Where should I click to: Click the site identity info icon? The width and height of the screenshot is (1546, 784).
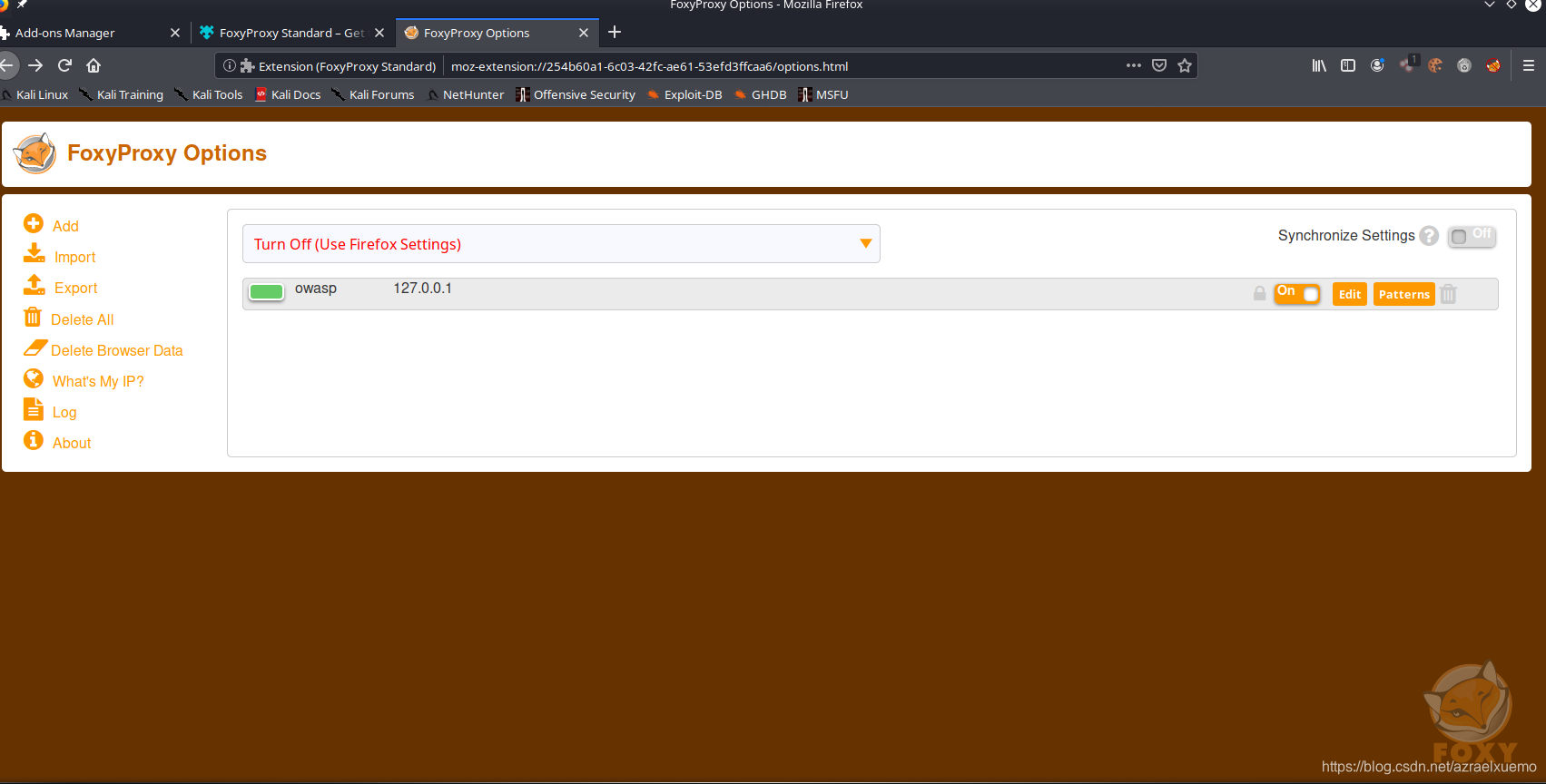click(x=230, y=65)
